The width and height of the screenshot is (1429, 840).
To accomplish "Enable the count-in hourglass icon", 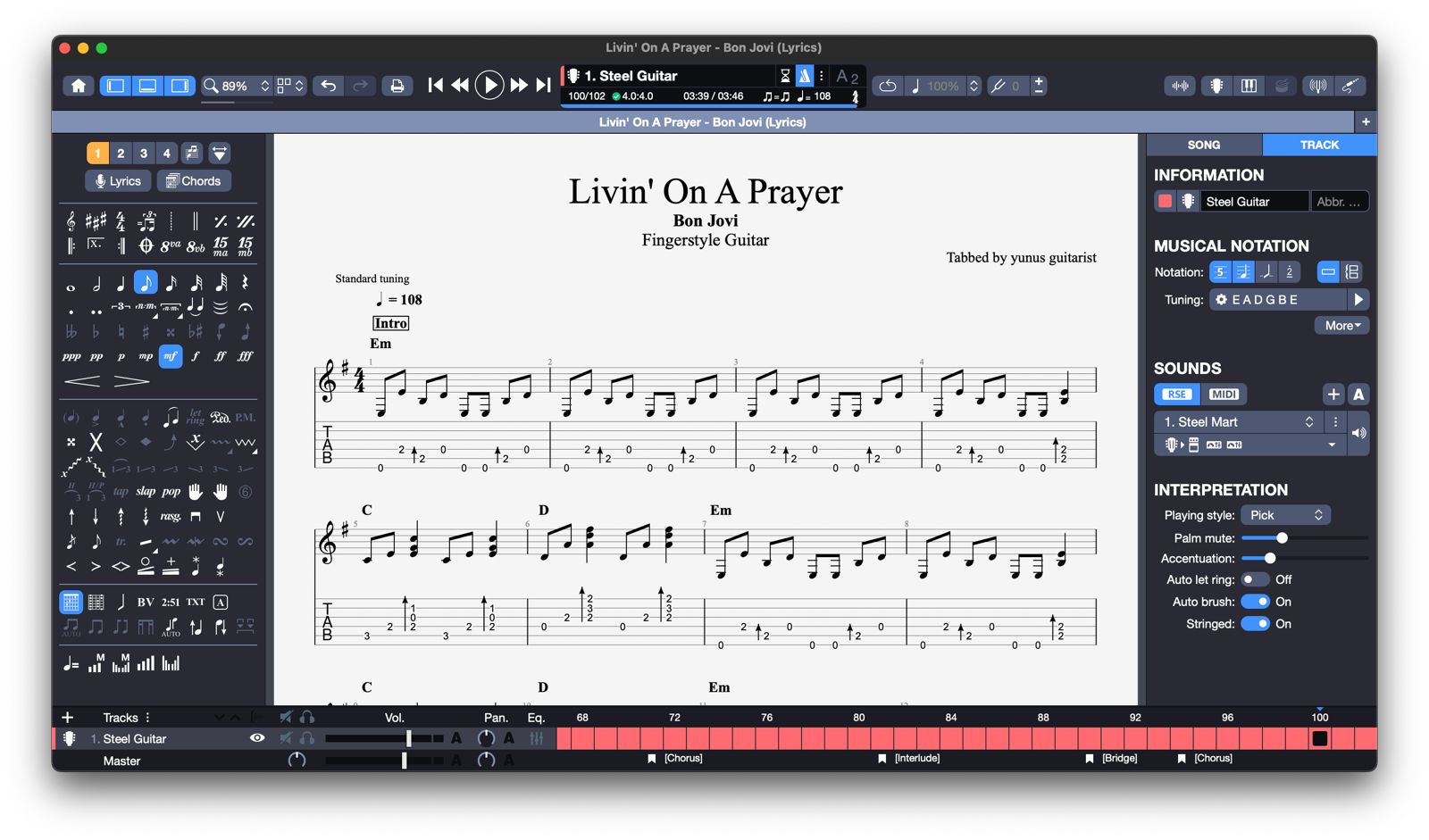I will [x=785, y=76].
